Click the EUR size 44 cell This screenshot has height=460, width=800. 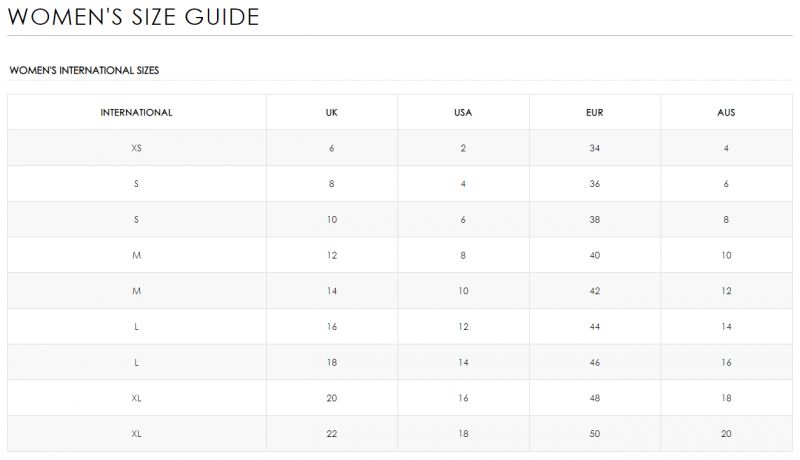point(595,326)
